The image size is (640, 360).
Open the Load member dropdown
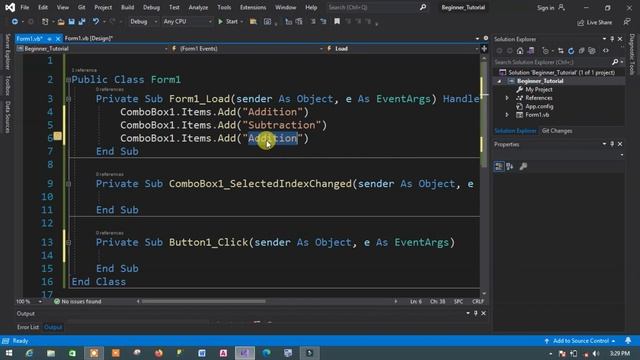pos(403,49)
